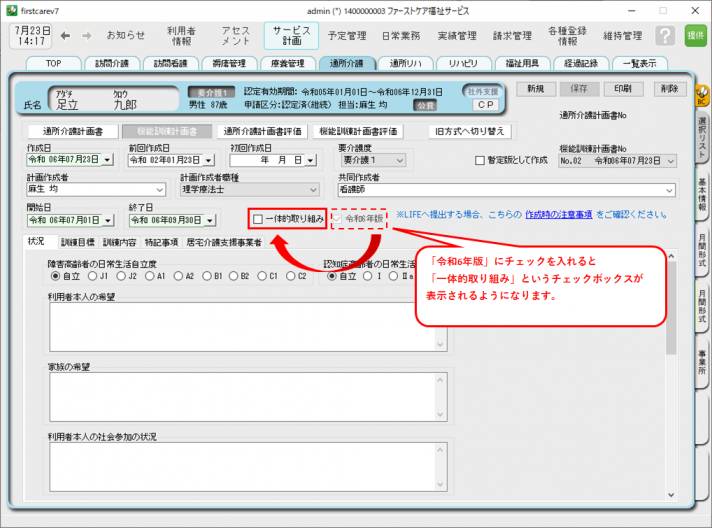Click the forward arrow navigation icon
This screenshot has width=712, height=528.
86,36
